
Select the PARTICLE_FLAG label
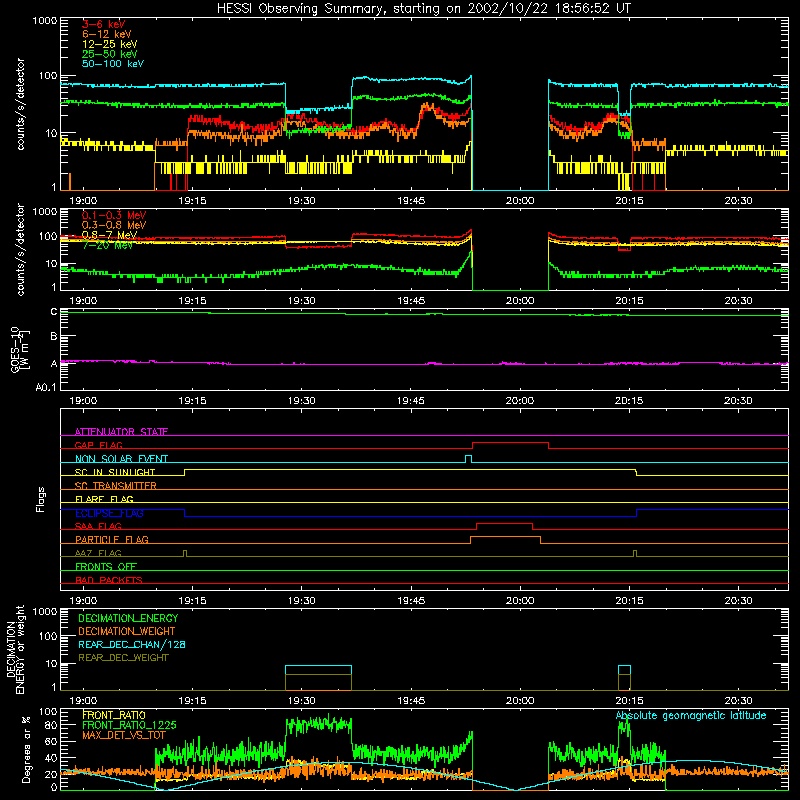[112, 540]
